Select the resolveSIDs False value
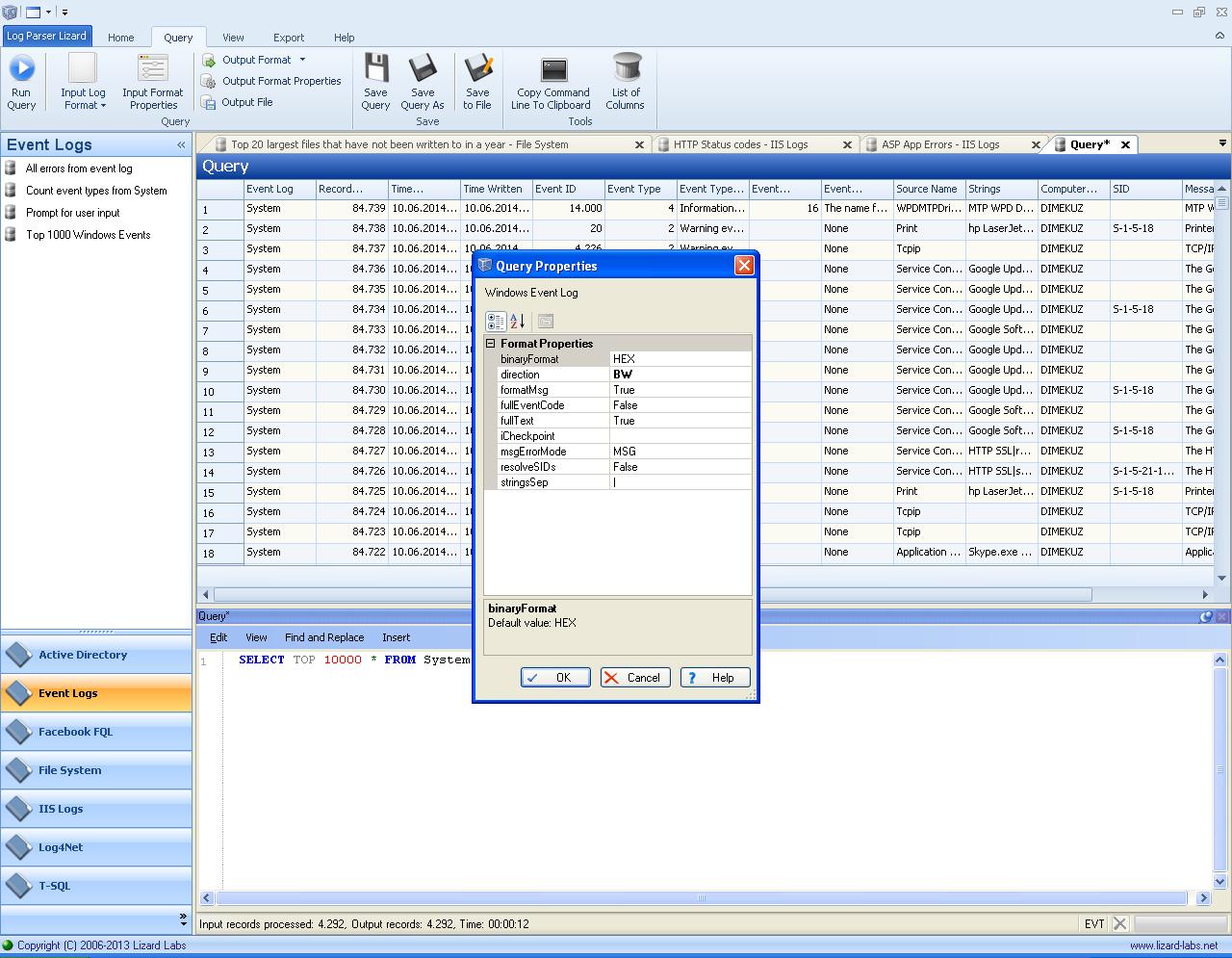 (680, 467)
